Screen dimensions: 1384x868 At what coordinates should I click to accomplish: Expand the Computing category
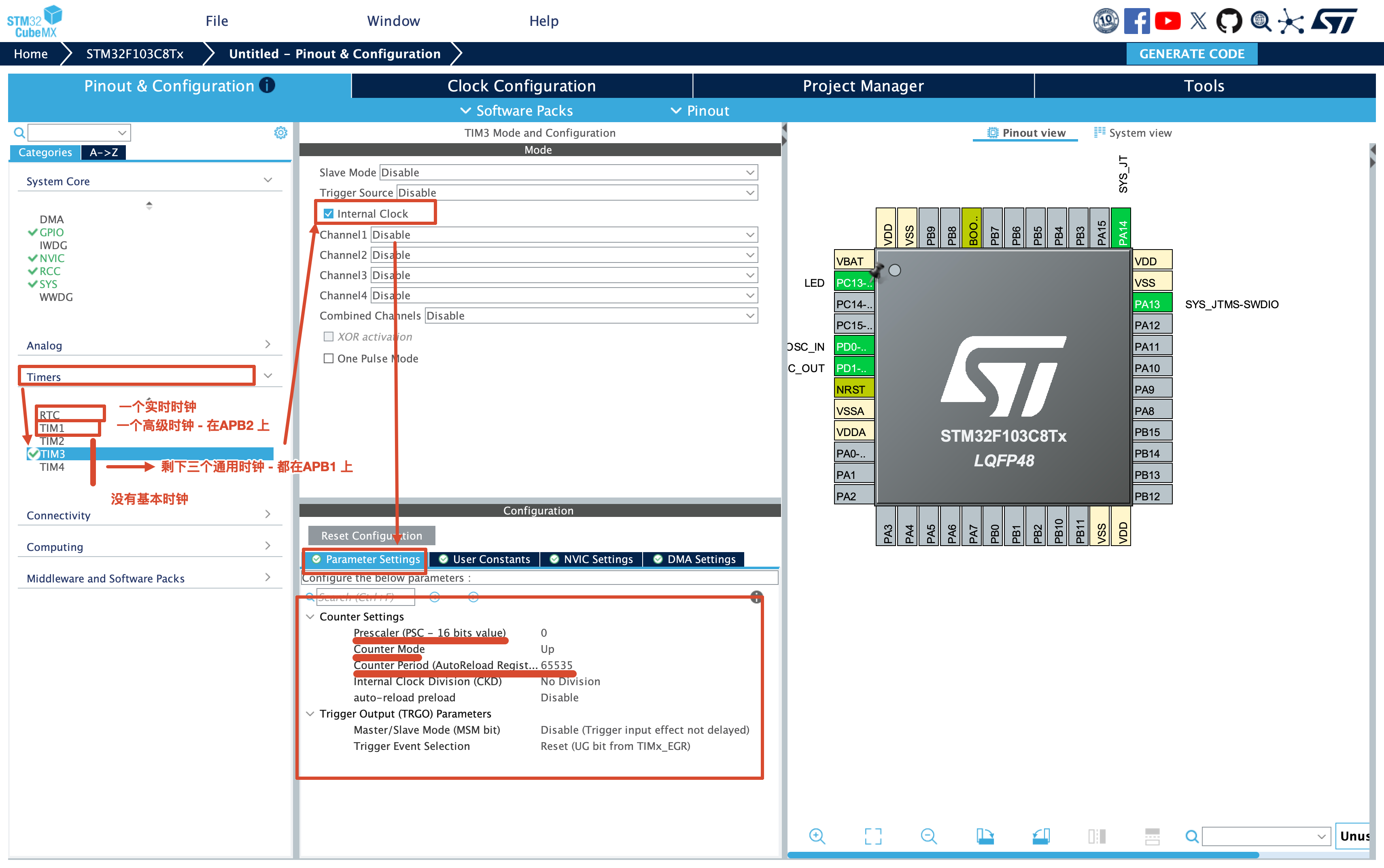[x=149, y=546]
